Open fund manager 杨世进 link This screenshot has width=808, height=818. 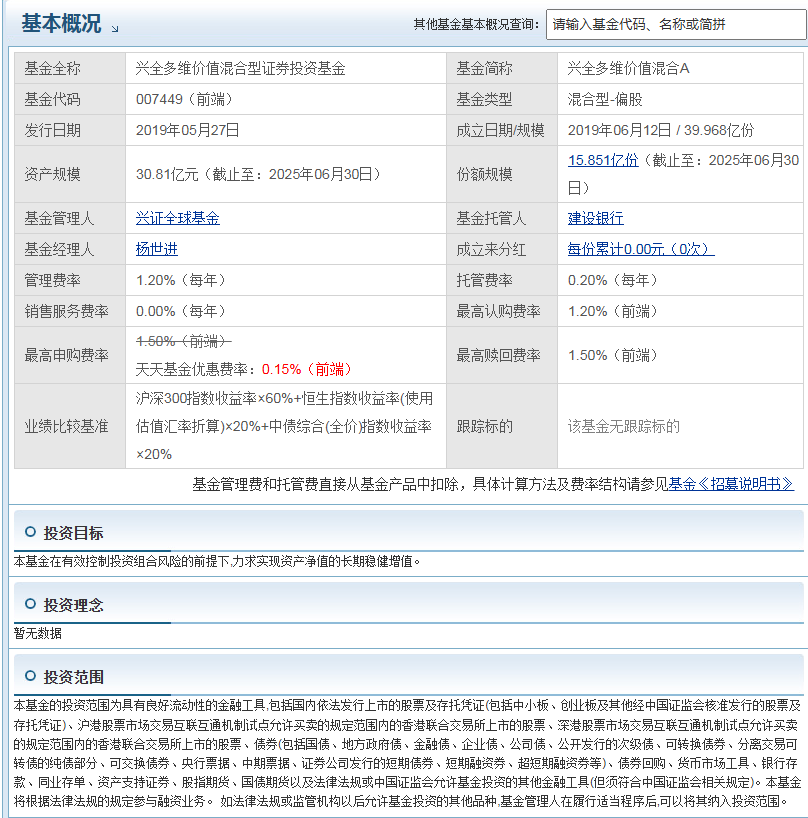(x=156, y=249)
